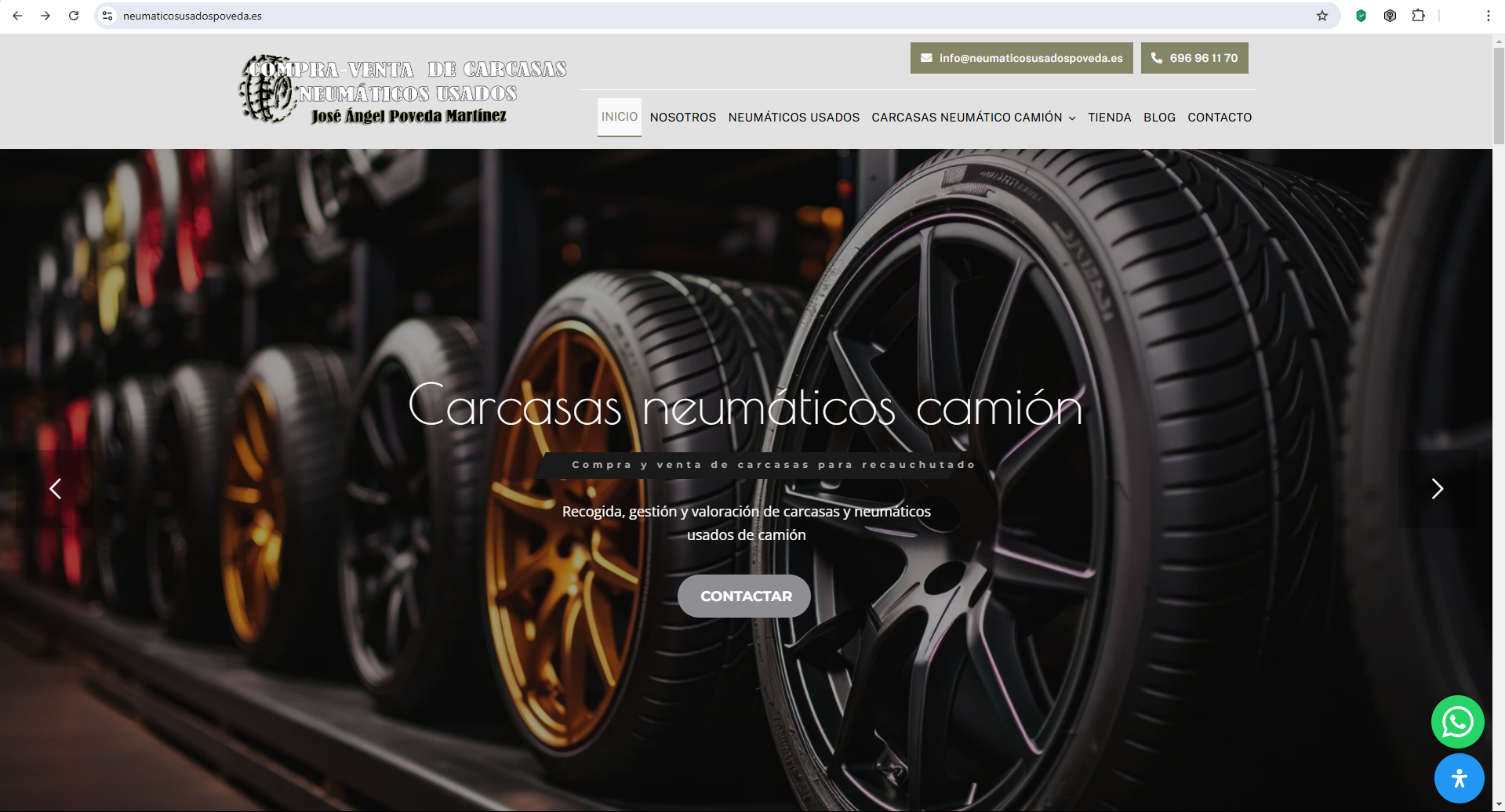The height and width of the screenshot is (812, 1505).
Task: Open the CONTACTO menu item
Action: click(1220, 118)
